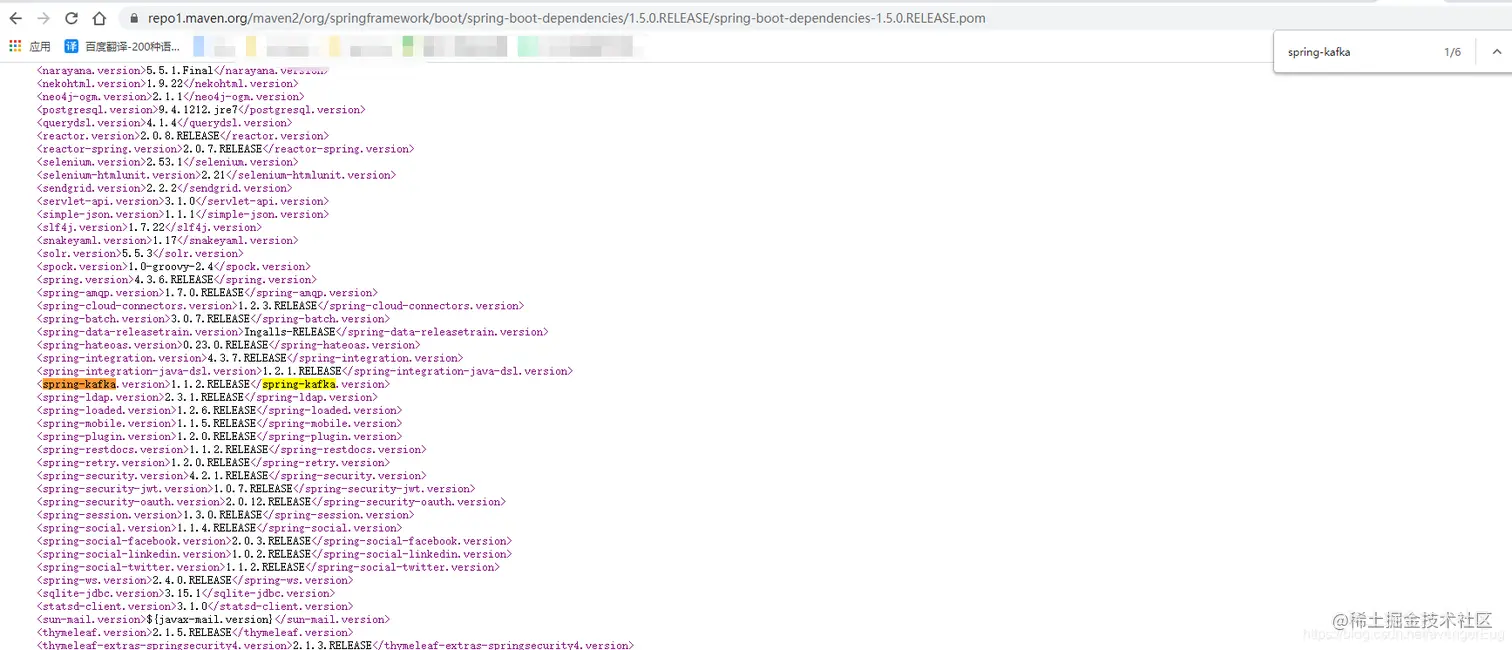
Task: Click the browser forward arrow
Action: [44, 19]
